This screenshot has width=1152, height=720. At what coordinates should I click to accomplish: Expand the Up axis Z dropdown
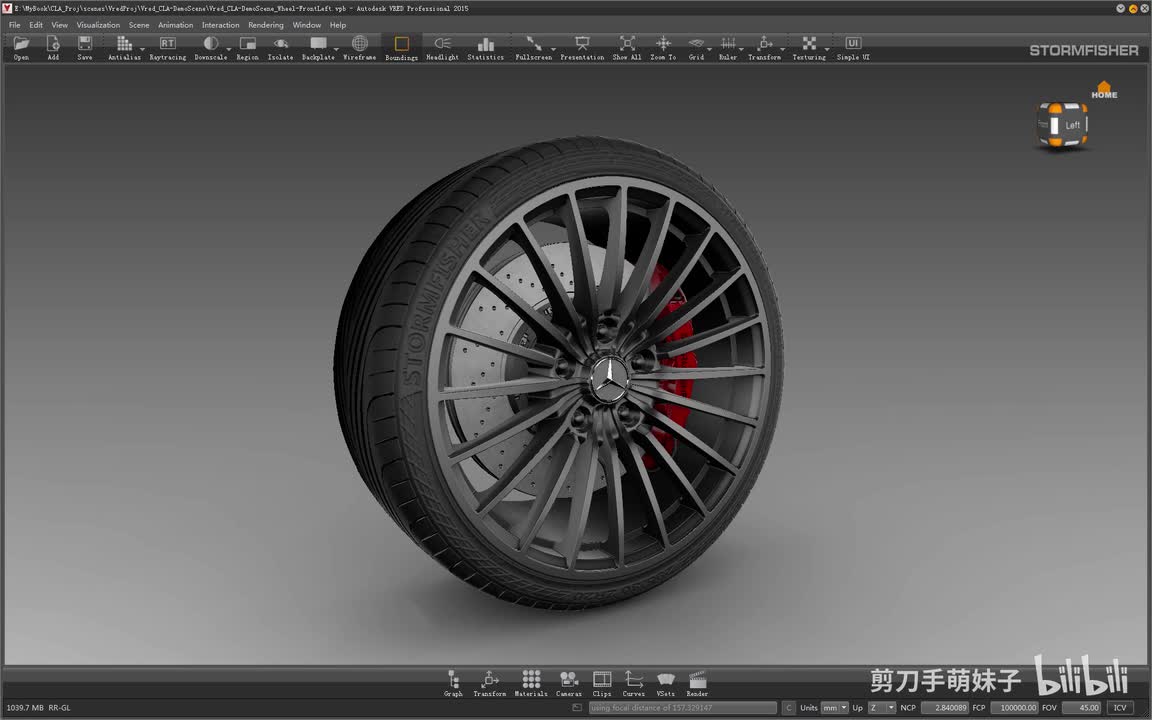click(x=882, y=708)
